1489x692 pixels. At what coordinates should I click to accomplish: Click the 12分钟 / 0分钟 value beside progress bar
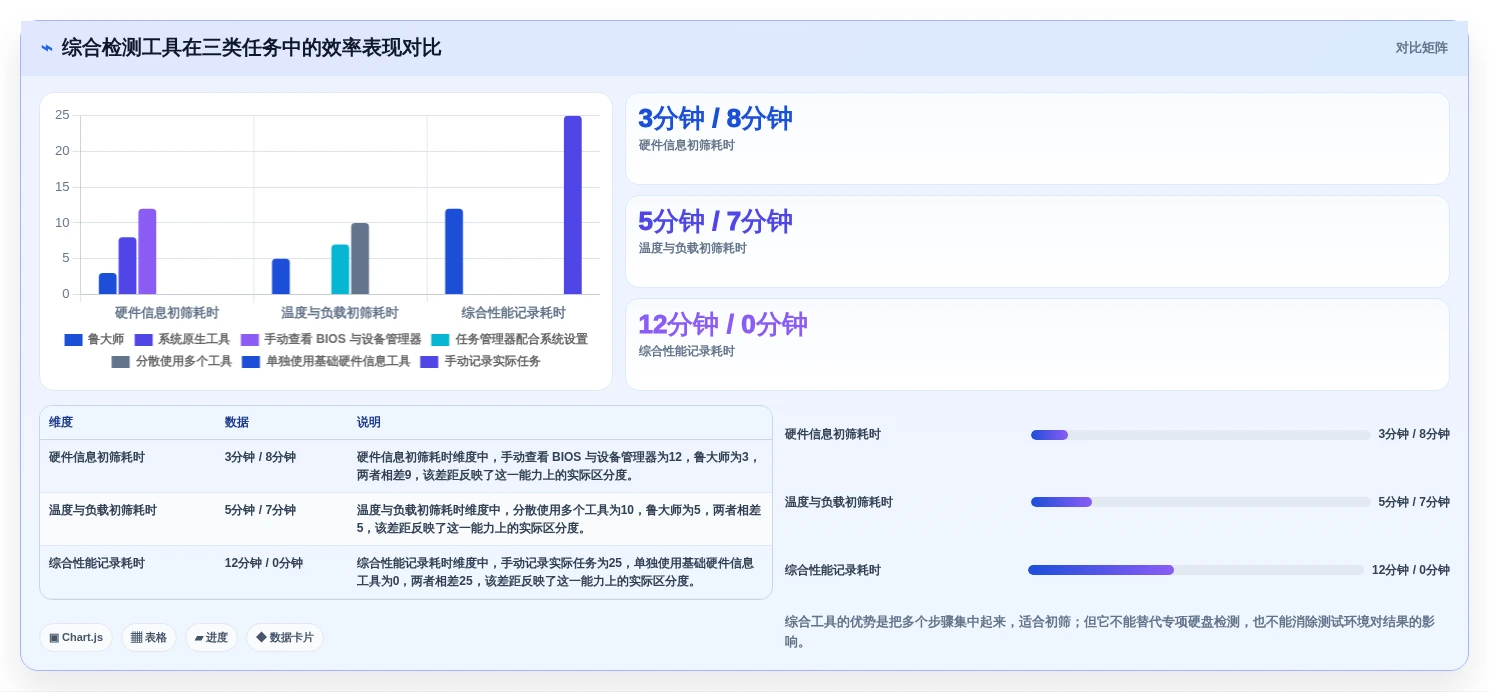pos(1410,570)
